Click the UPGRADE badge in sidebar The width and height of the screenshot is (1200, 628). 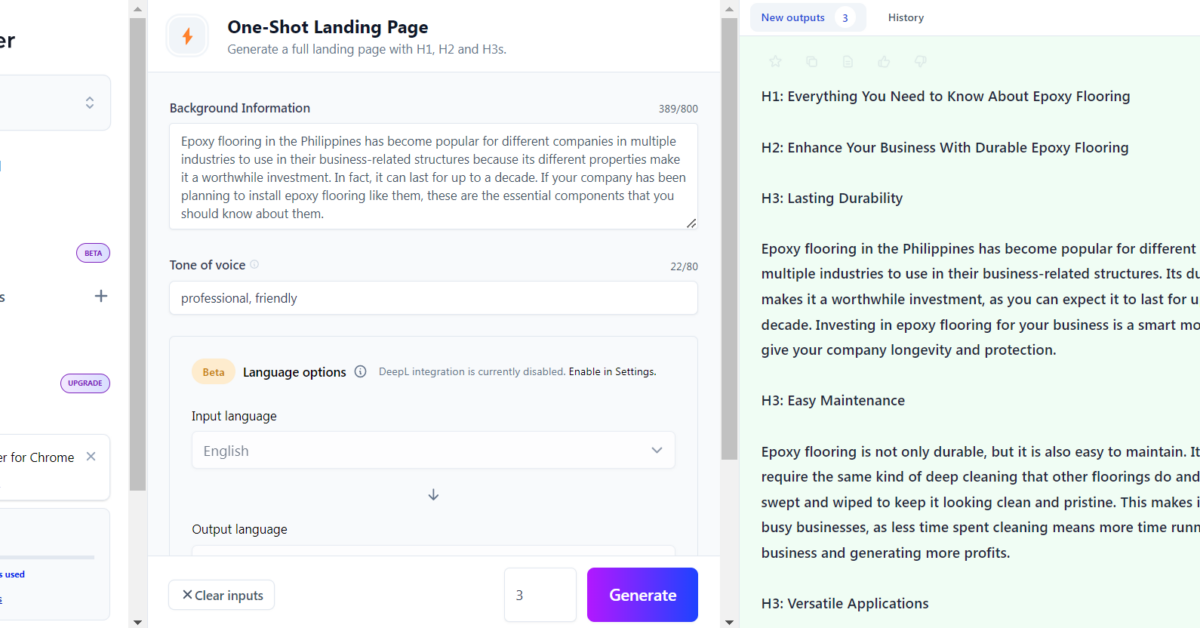point(85,383)
